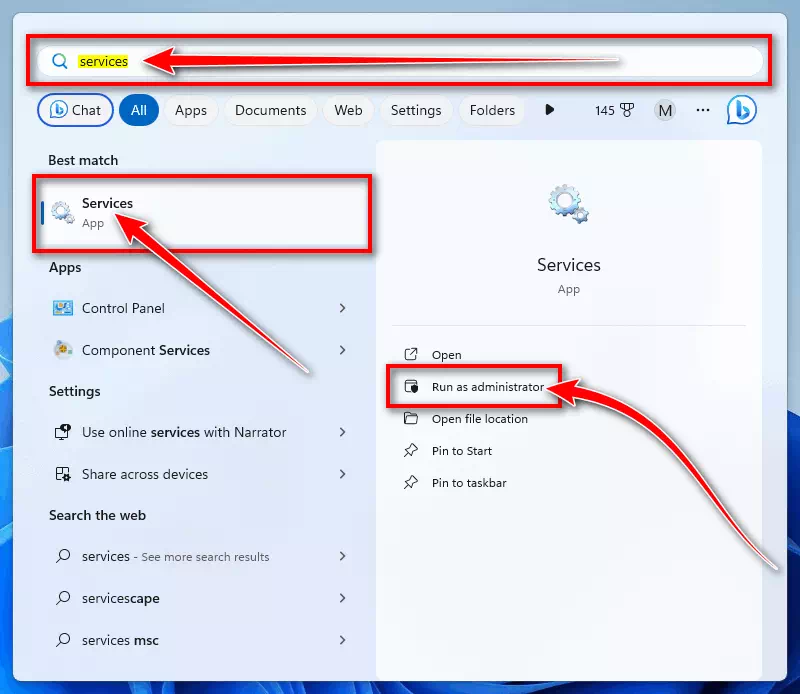Click the search text field containing 'services'
800x694 pixels.
(x=400, y=61)
